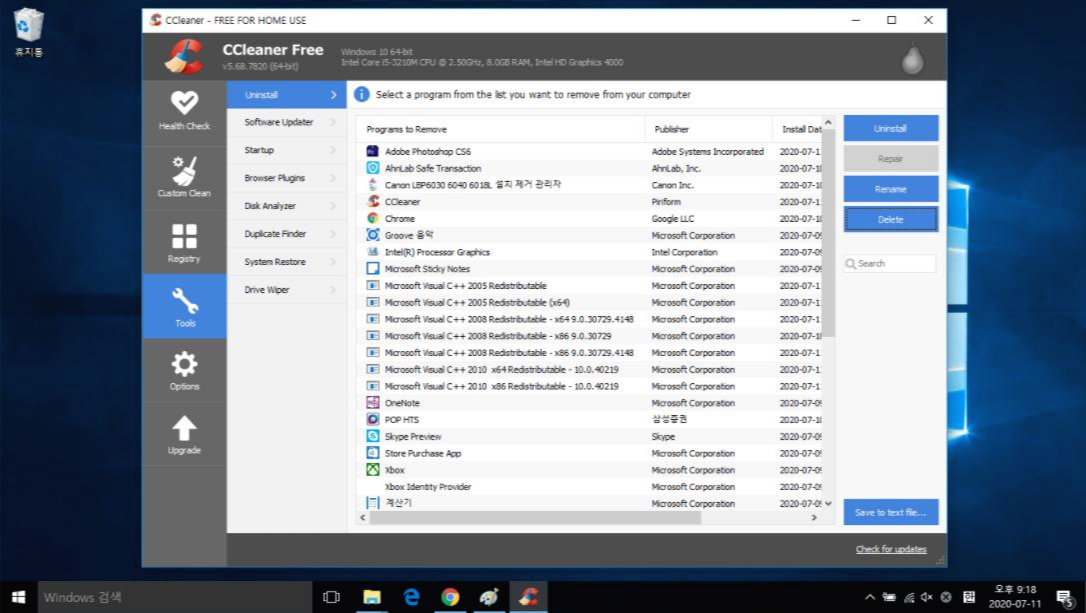Open the Registry cleaner section

click(184, 242)
